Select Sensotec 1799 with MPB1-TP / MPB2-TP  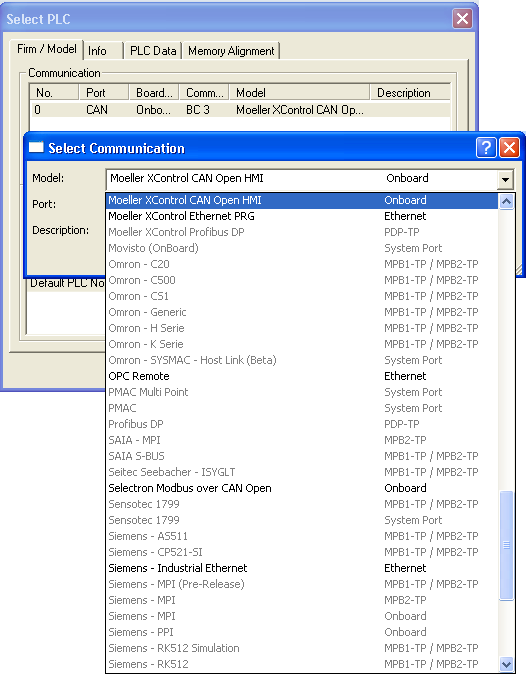click(302, 504)
